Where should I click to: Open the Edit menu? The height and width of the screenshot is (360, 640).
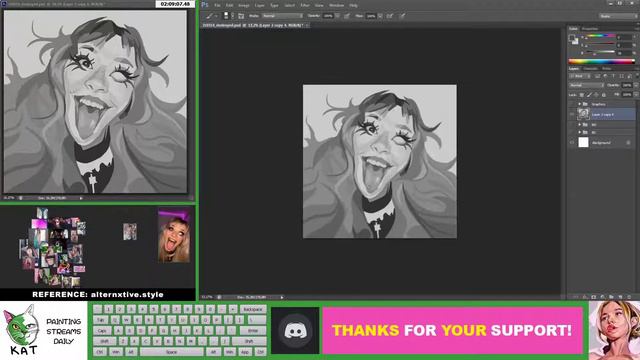coord(229,5)
